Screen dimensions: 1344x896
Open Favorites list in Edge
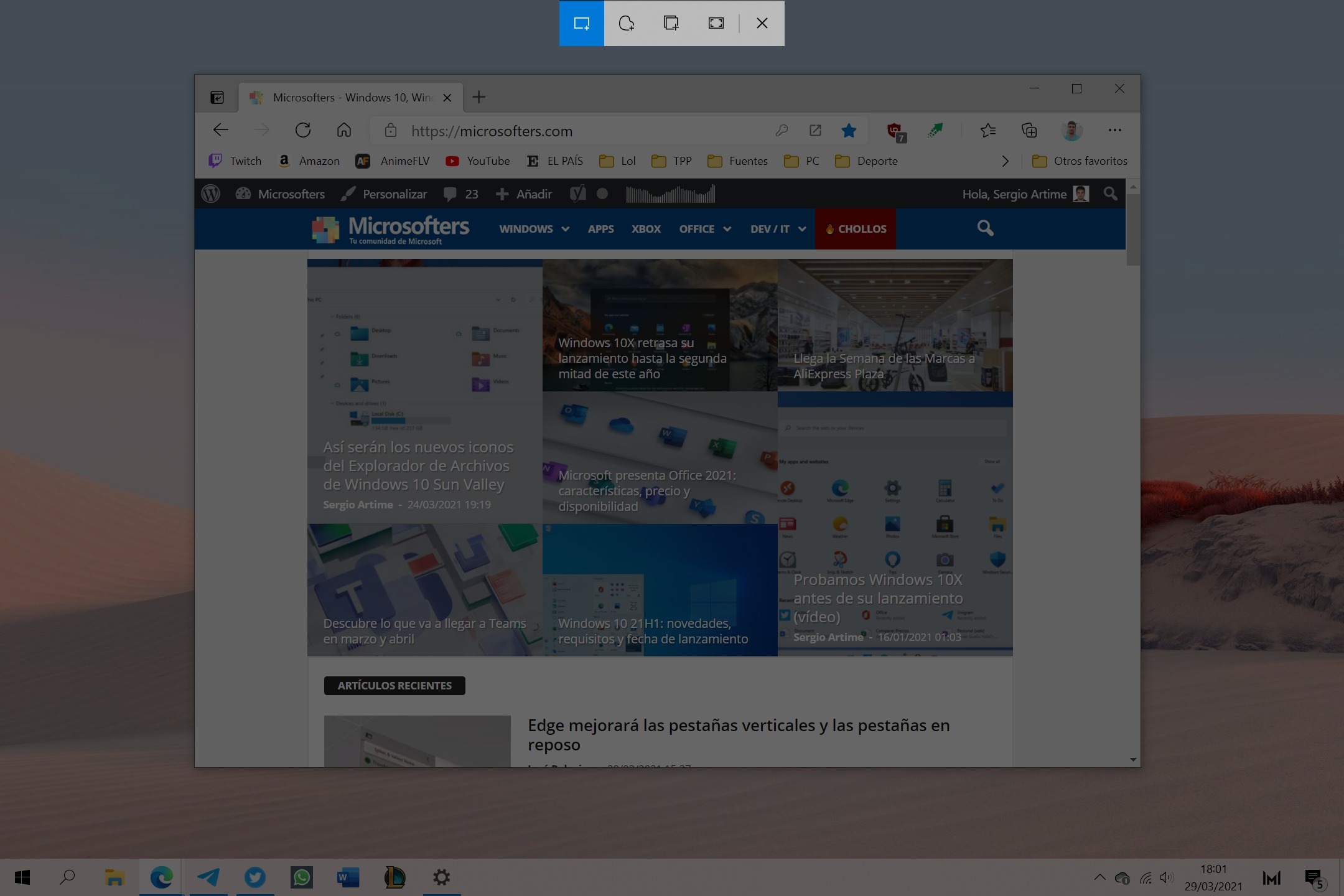pyautogui.click(x=988, y=130)
